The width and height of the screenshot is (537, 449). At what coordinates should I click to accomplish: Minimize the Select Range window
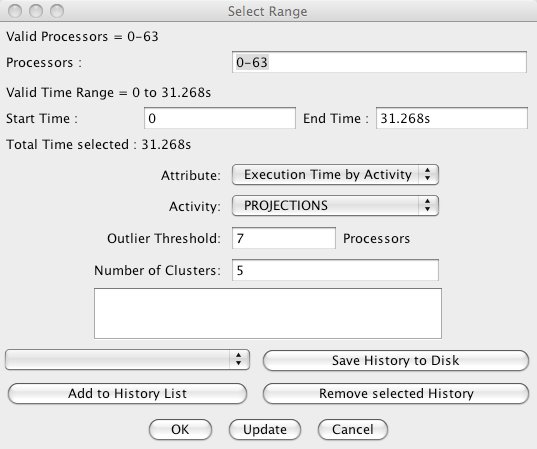tap(36, 11)
